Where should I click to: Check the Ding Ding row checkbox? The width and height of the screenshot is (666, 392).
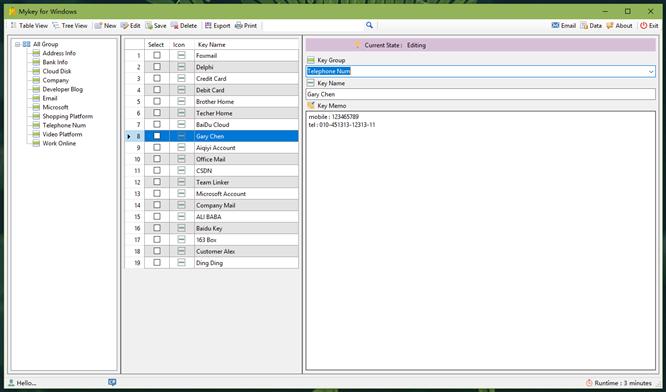[x=157, y=262]
